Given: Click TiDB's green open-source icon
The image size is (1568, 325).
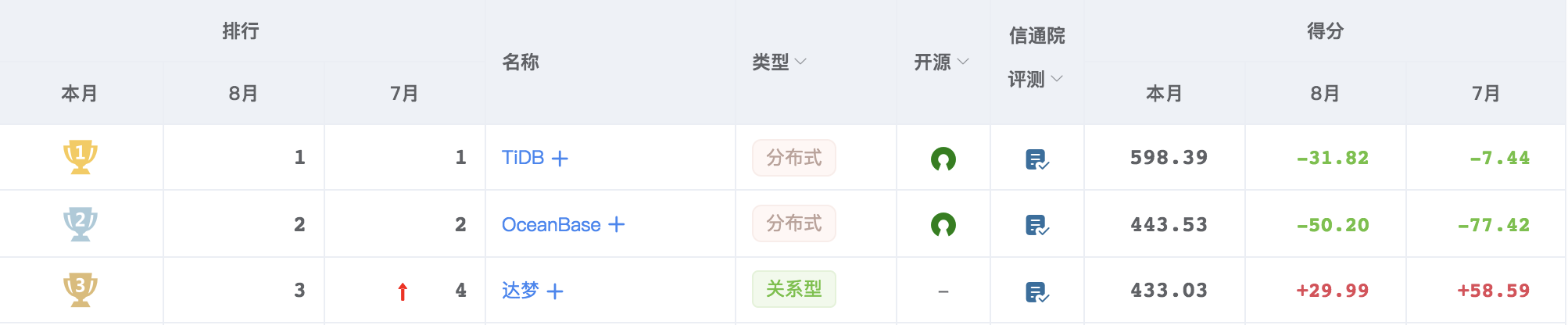Looking at the screenshot, I should click(943, 159).
